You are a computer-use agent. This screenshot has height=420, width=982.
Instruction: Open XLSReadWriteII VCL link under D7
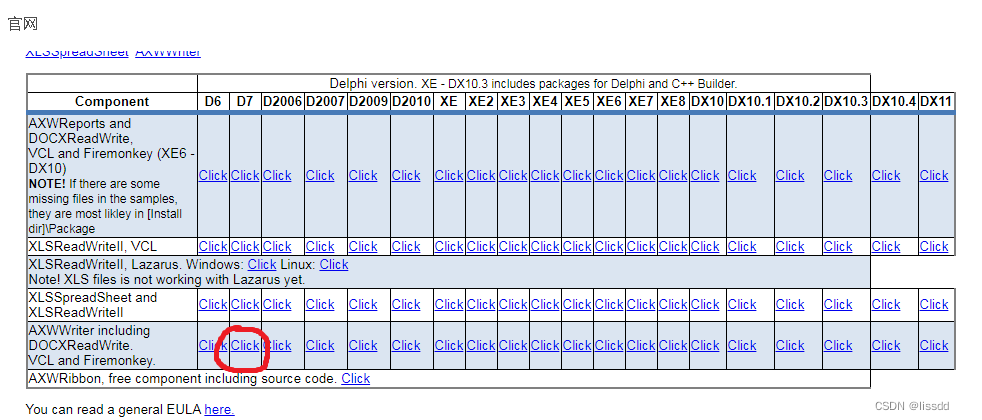click(245, 247)
